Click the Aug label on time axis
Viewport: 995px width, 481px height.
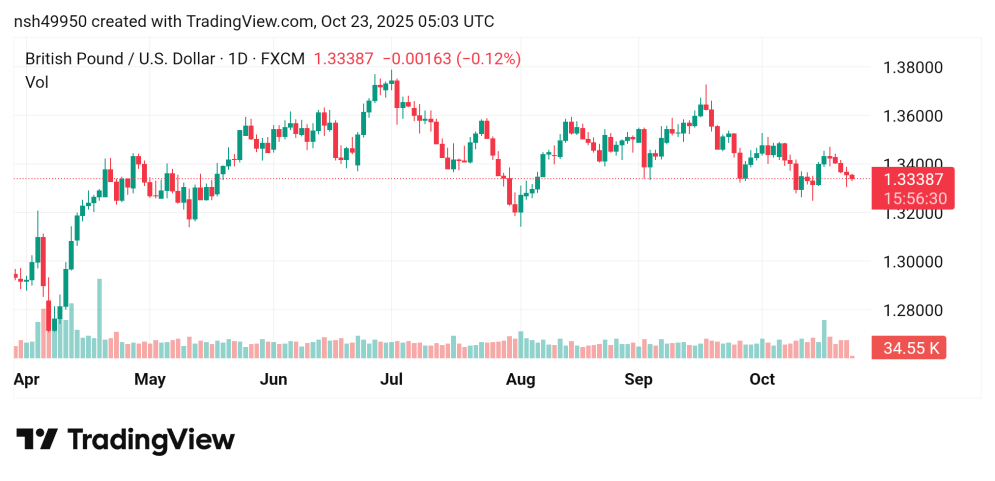point(521,380)
